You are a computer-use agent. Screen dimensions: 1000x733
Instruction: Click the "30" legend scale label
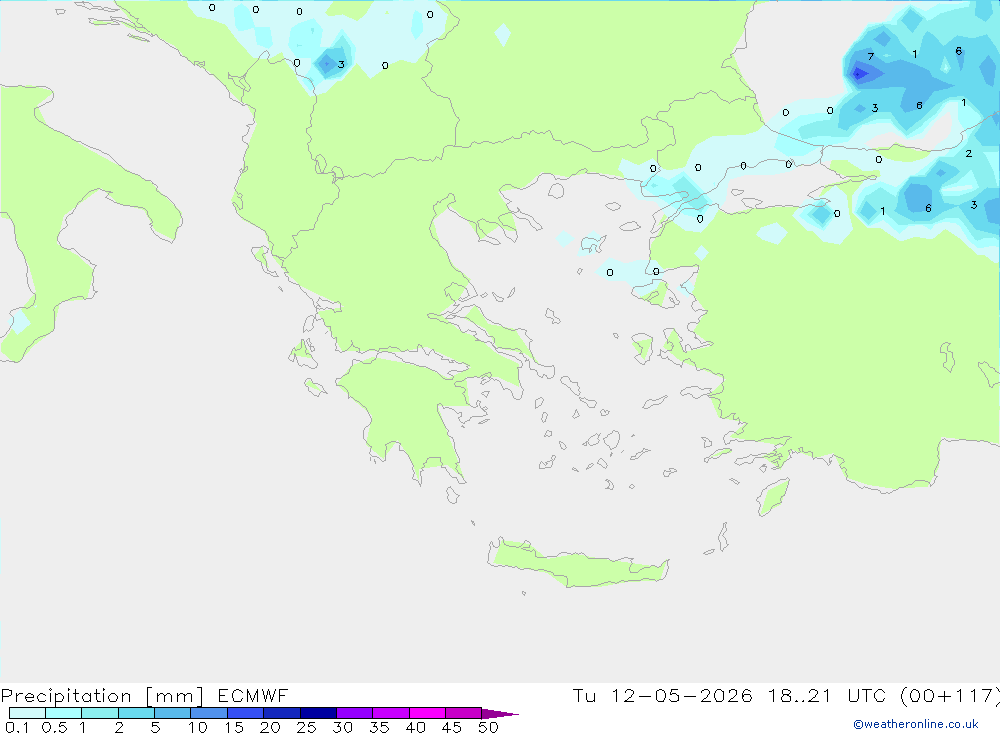[x=343, y=727]
